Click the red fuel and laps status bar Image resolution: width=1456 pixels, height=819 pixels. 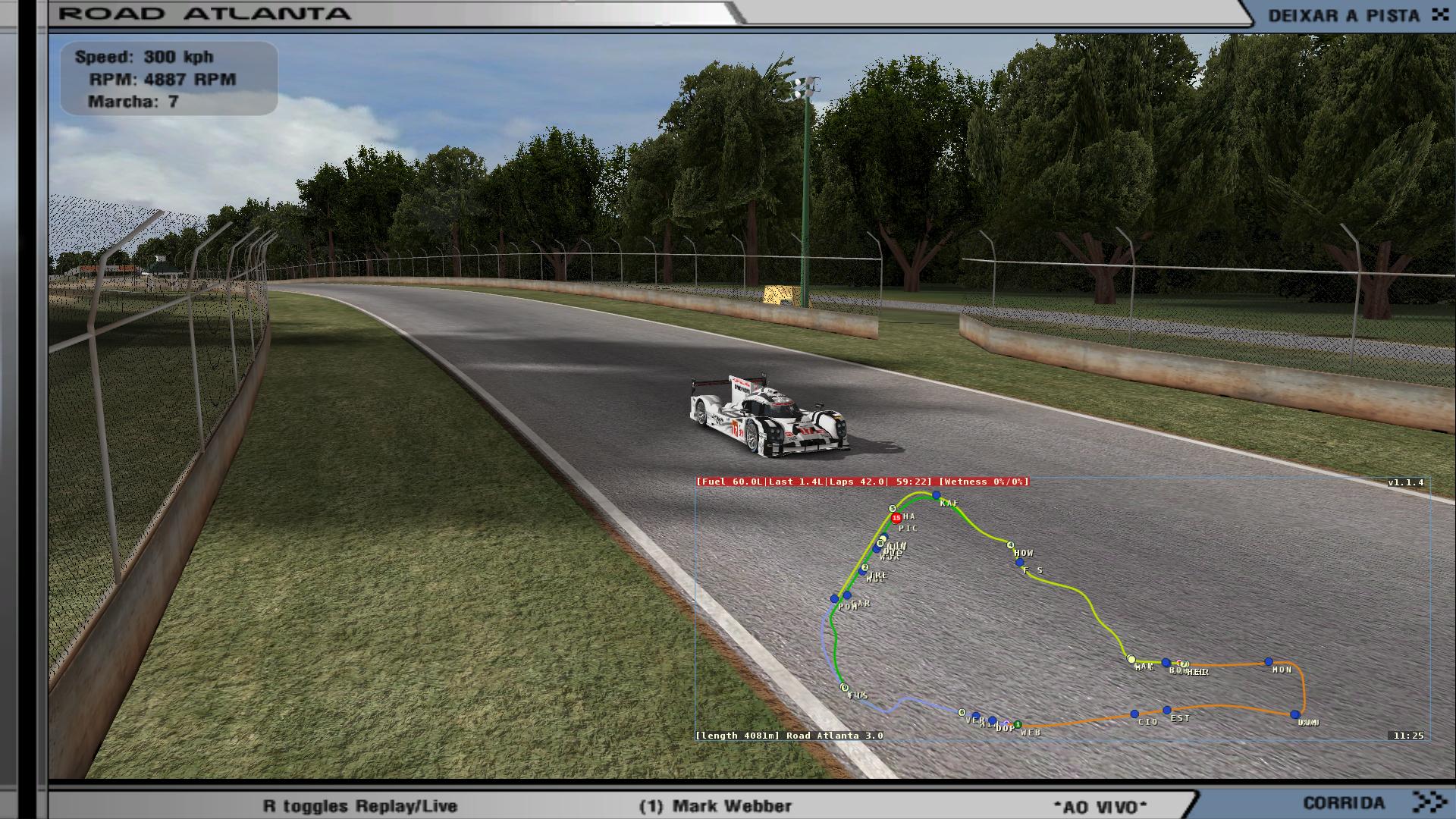click(x=862, y=482)
